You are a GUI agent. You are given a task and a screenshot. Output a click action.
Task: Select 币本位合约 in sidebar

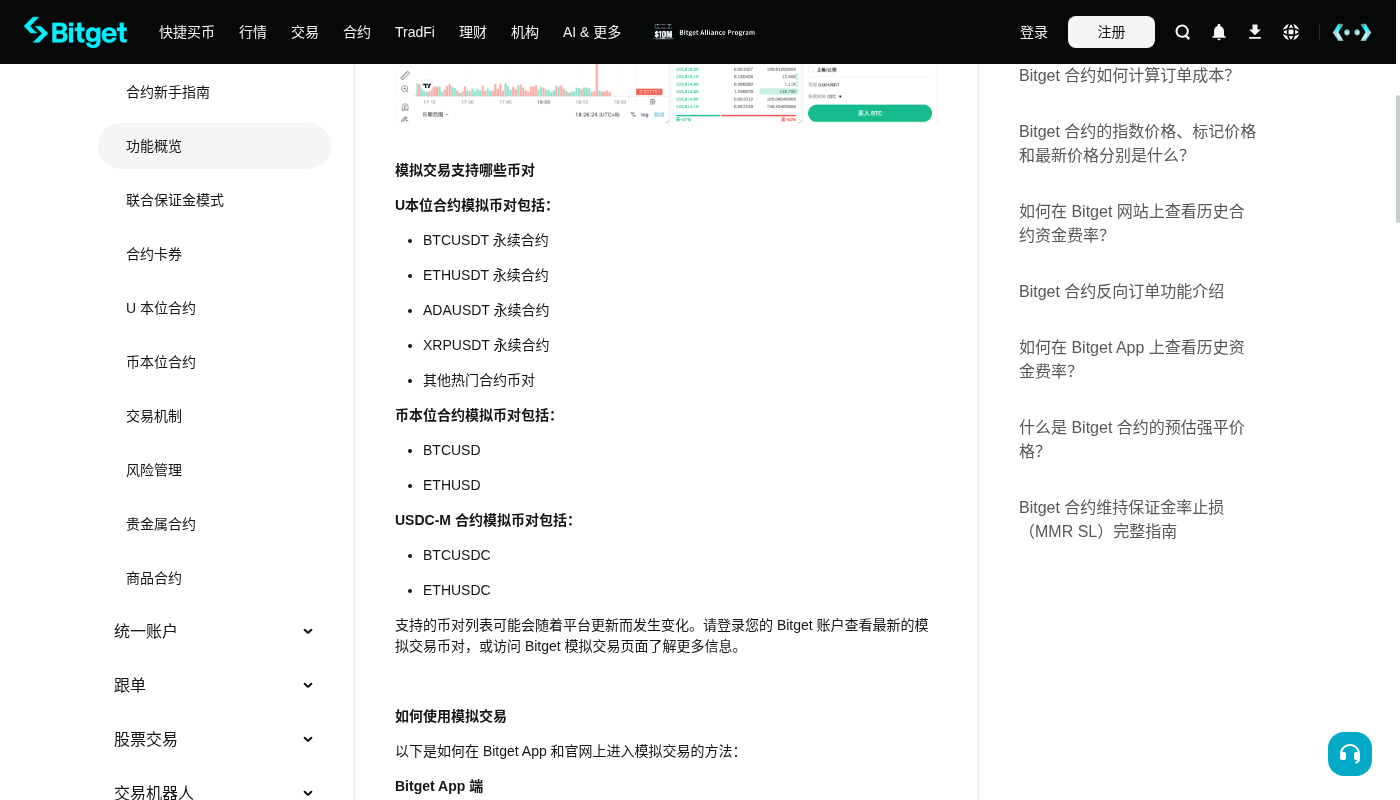coord(214,362)
